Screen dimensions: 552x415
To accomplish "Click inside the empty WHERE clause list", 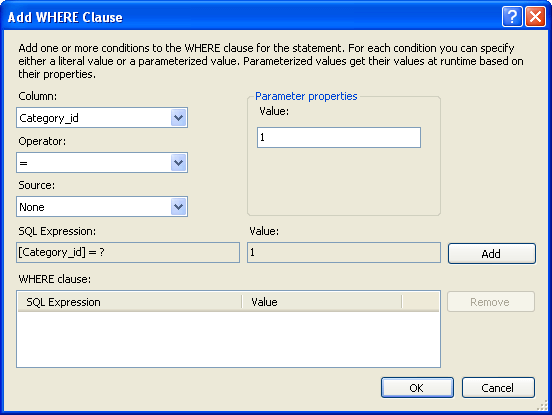I will tap(228, 339).
